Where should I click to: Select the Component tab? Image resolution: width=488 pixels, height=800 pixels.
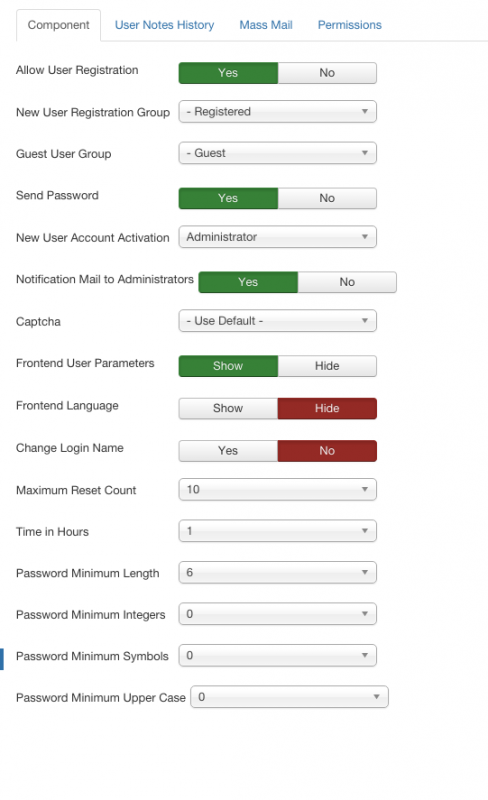pos(58,25)
